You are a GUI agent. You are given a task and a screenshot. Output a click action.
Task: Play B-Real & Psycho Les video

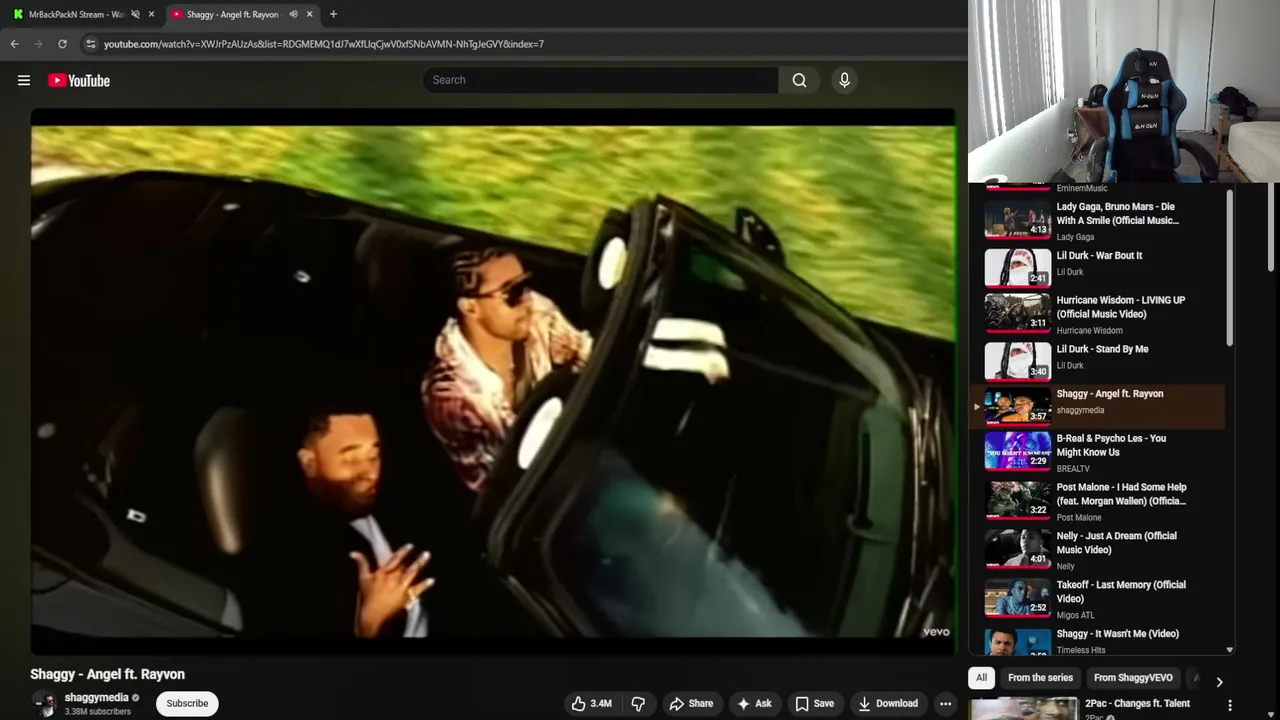(x=1098, y=452)
